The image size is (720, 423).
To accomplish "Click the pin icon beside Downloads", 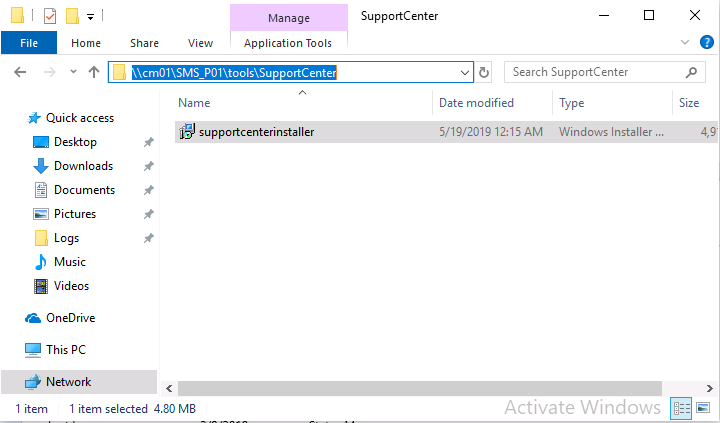I will pyautogui.click(x=148, y=166).
